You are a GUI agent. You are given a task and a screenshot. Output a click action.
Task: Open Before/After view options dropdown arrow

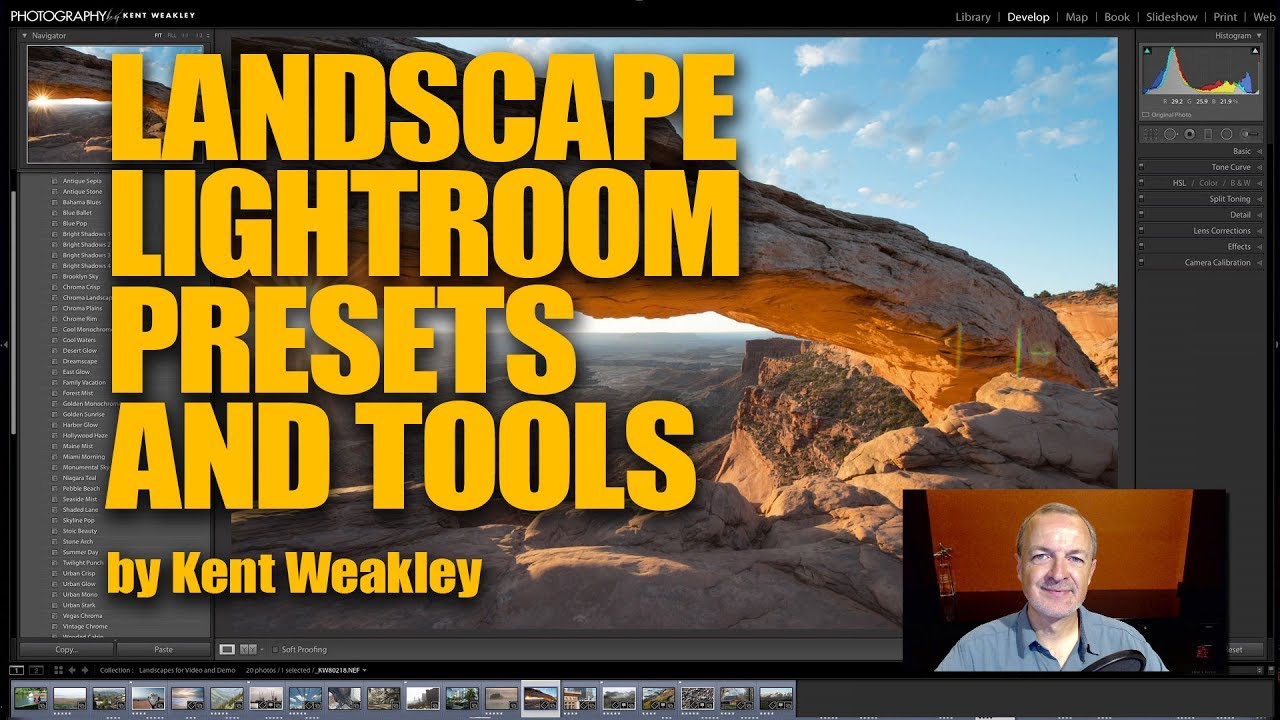tap(262, 649)
